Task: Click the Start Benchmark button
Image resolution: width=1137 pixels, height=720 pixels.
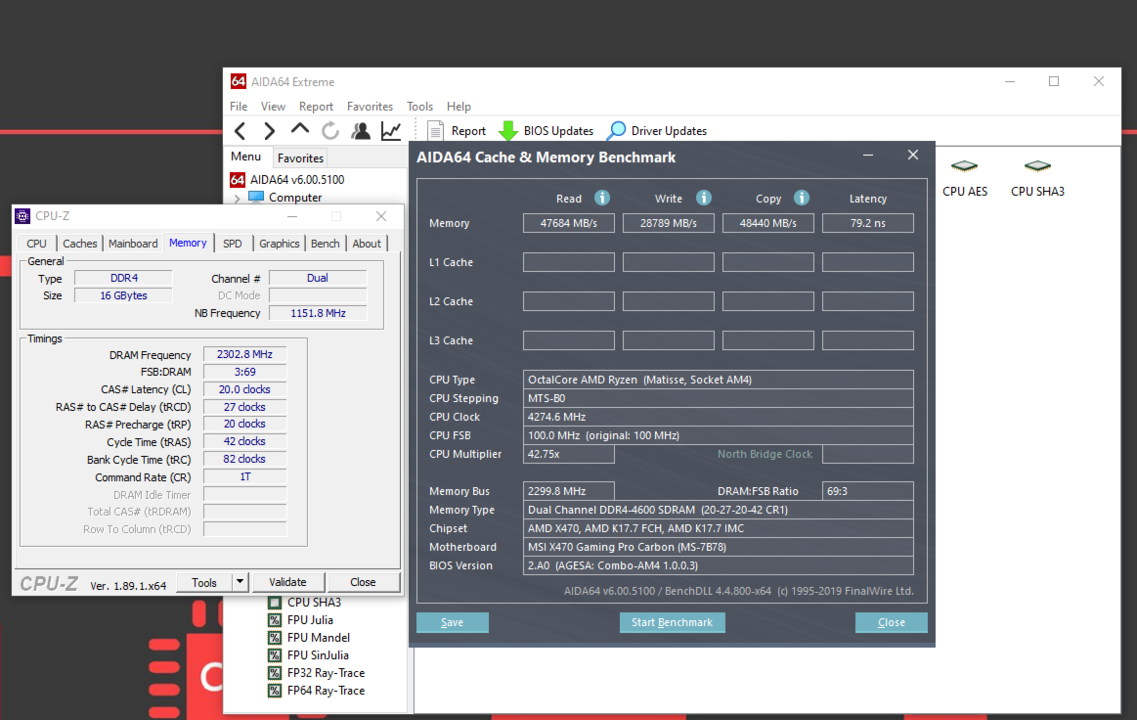Action: pyautogui.click(x=672, y=622)
